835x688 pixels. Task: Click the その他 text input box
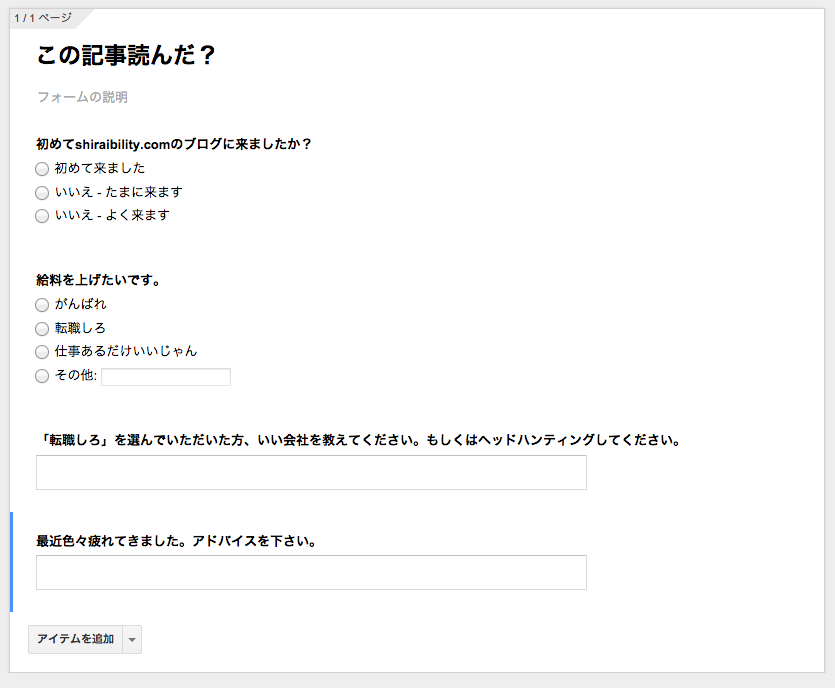click(x=166, y=377)
